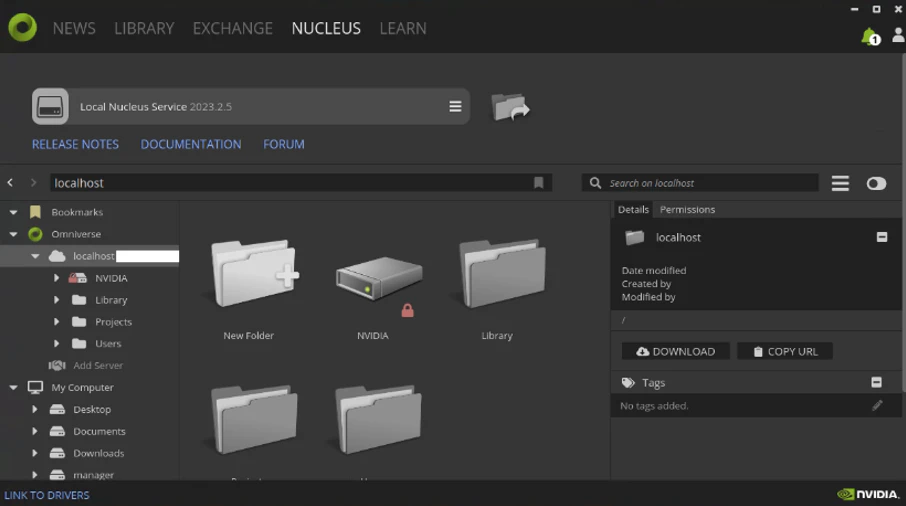
Task: Select Library in the sidebar tree
Action: [x=111, y=300]
